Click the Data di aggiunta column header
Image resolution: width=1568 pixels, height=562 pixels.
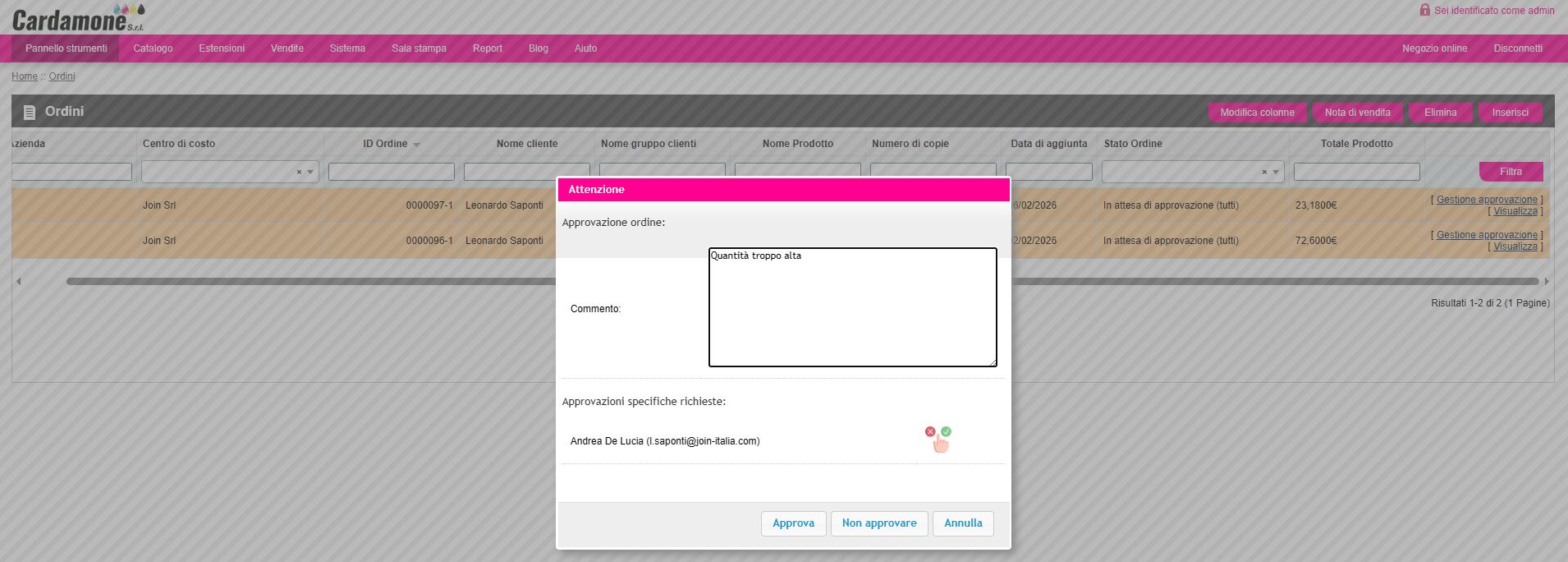(x=1049, y=144)
